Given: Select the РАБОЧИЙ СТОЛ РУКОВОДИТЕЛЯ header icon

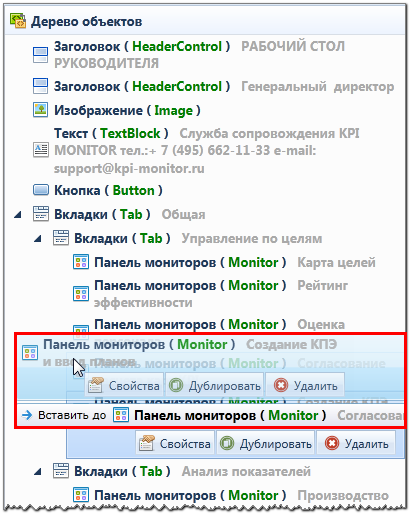Looking at the screenshot, I should (x=41, y=55).
